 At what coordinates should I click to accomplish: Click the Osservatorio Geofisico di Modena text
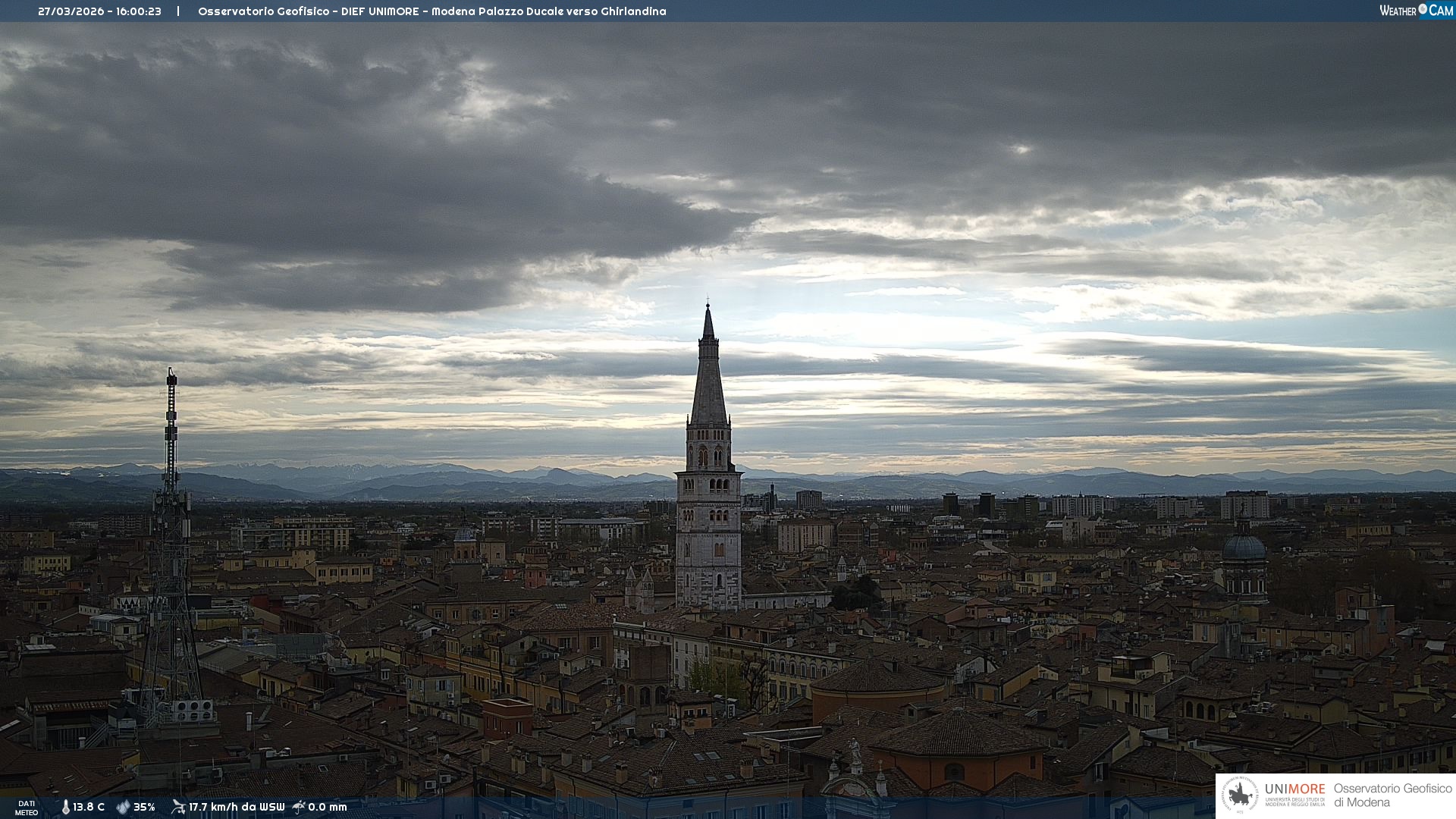pyautogui.click(x=1392, y=795)
